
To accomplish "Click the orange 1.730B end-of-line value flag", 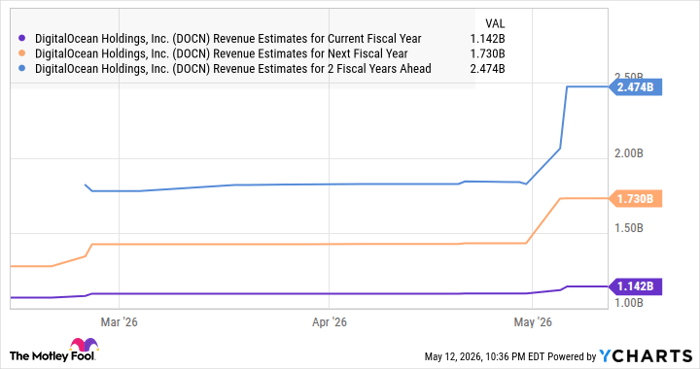I will tap(635, 199).
